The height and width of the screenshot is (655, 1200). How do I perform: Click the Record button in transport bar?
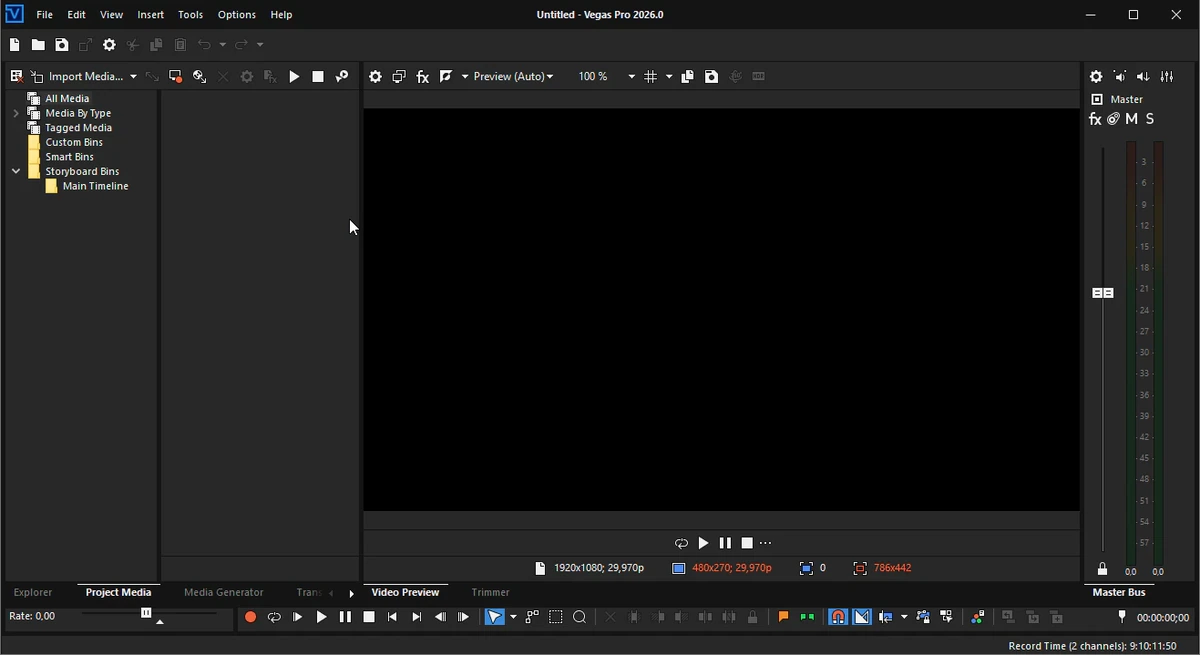click(250, 618)
